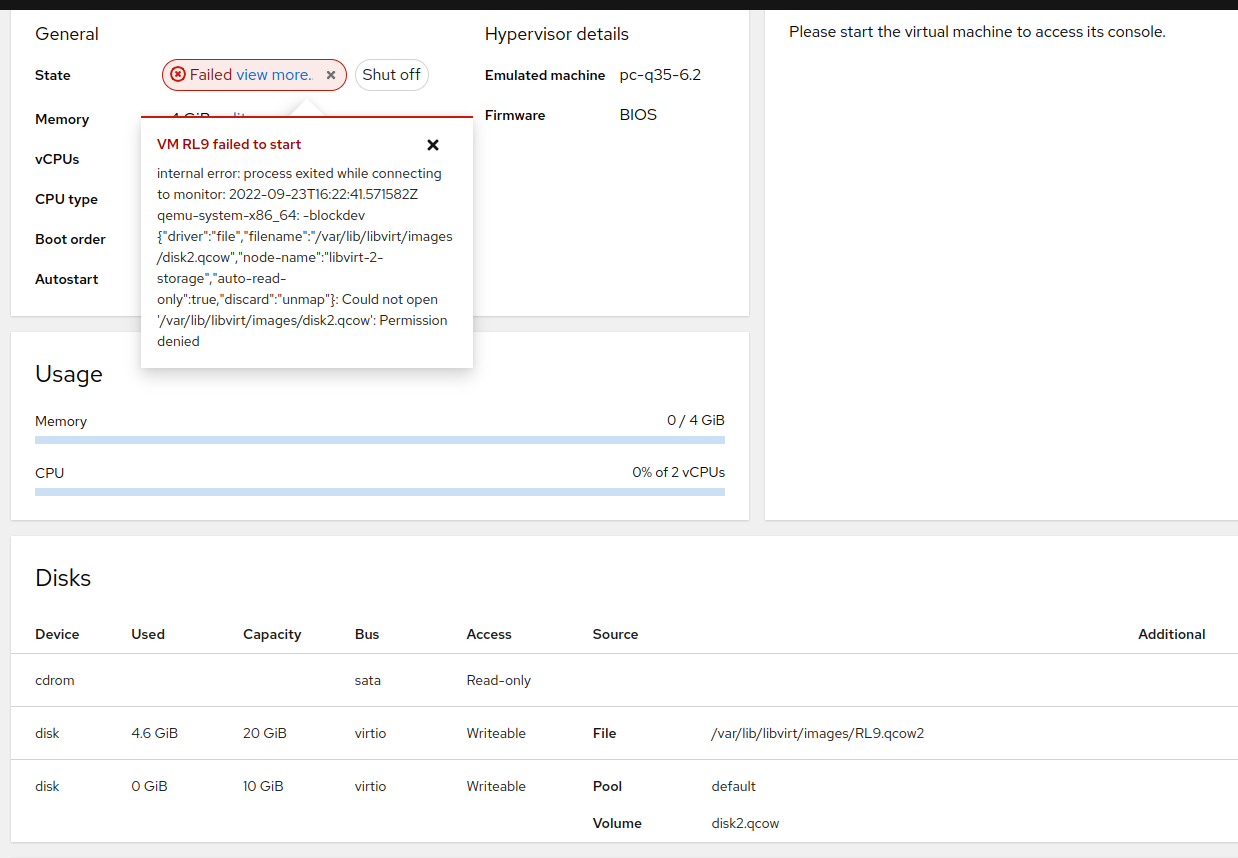Click the vCPUs field
The image size is (1238, 858).
pos(55,159)
